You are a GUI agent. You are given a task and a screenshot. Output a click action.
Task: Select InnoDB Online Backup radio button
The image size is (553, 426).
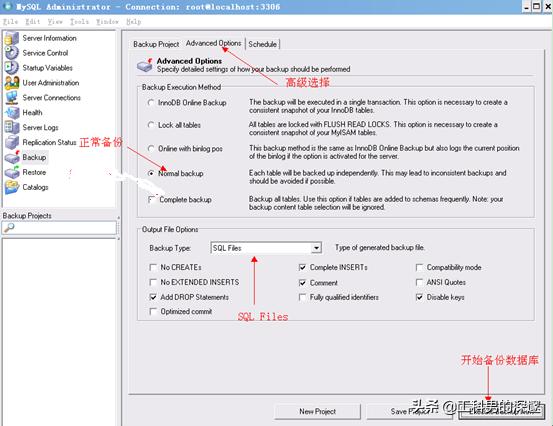tap(151, 103)
